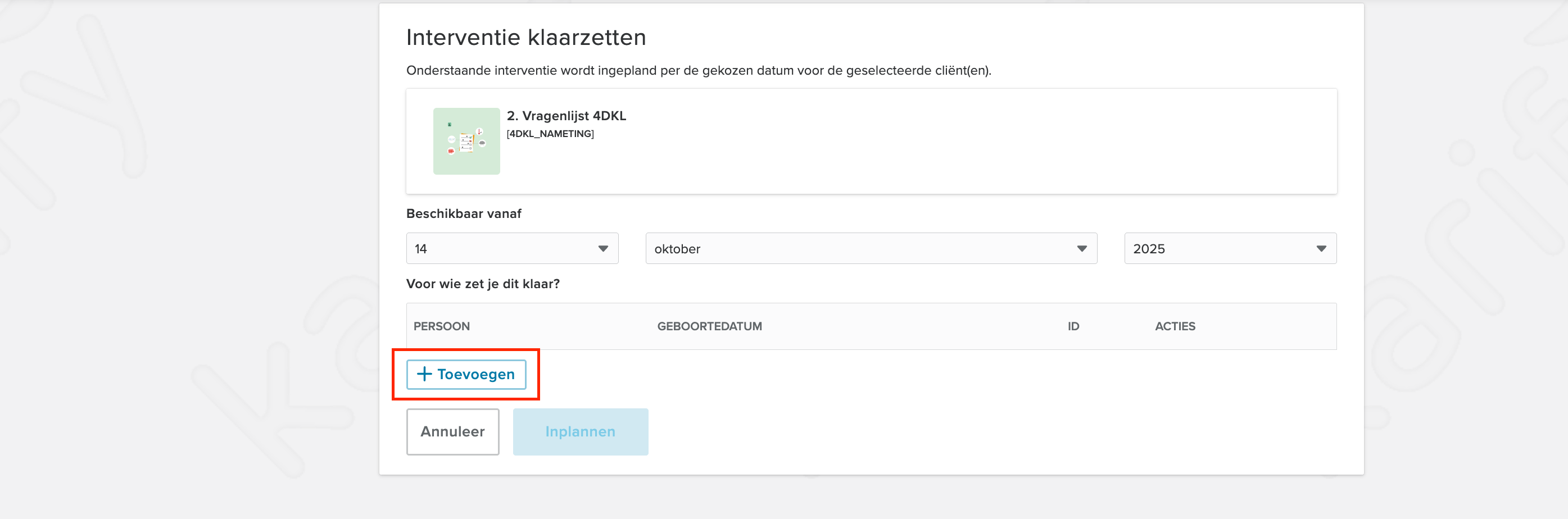This screenshot has height=519, width=1568.
Task: Click the arrow icon of the oktober selector
Action: pos(1081,249)
